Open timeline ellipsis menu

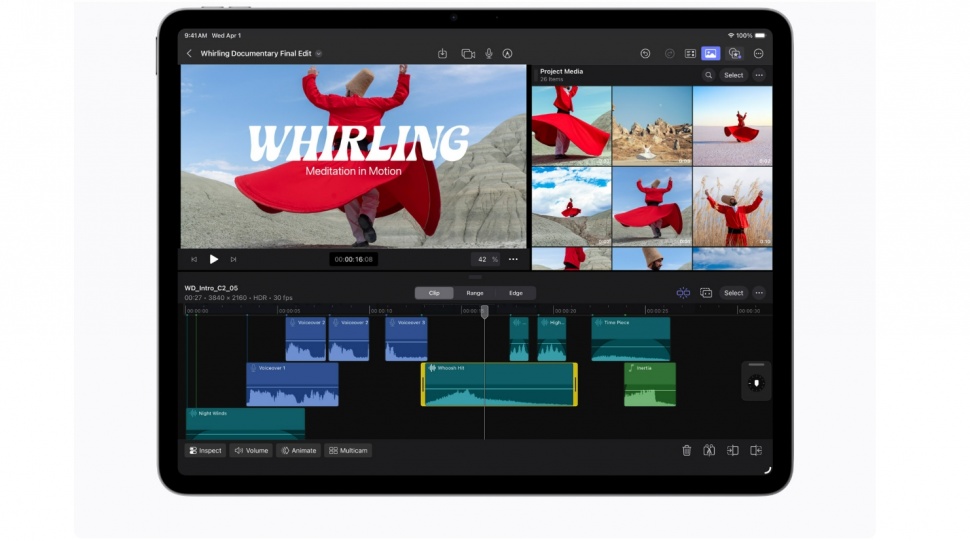[759, 293]
